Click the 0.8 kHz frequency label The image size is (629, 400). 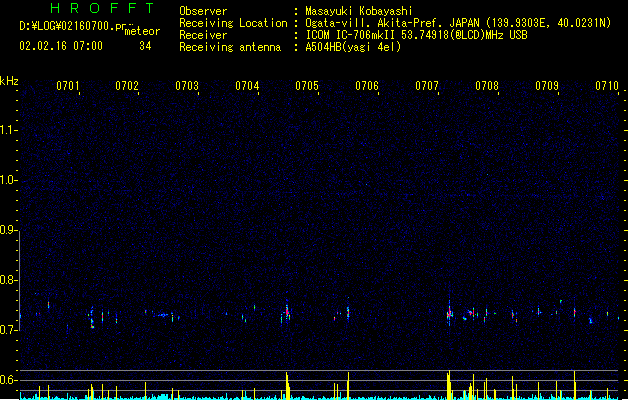[9, 280]
